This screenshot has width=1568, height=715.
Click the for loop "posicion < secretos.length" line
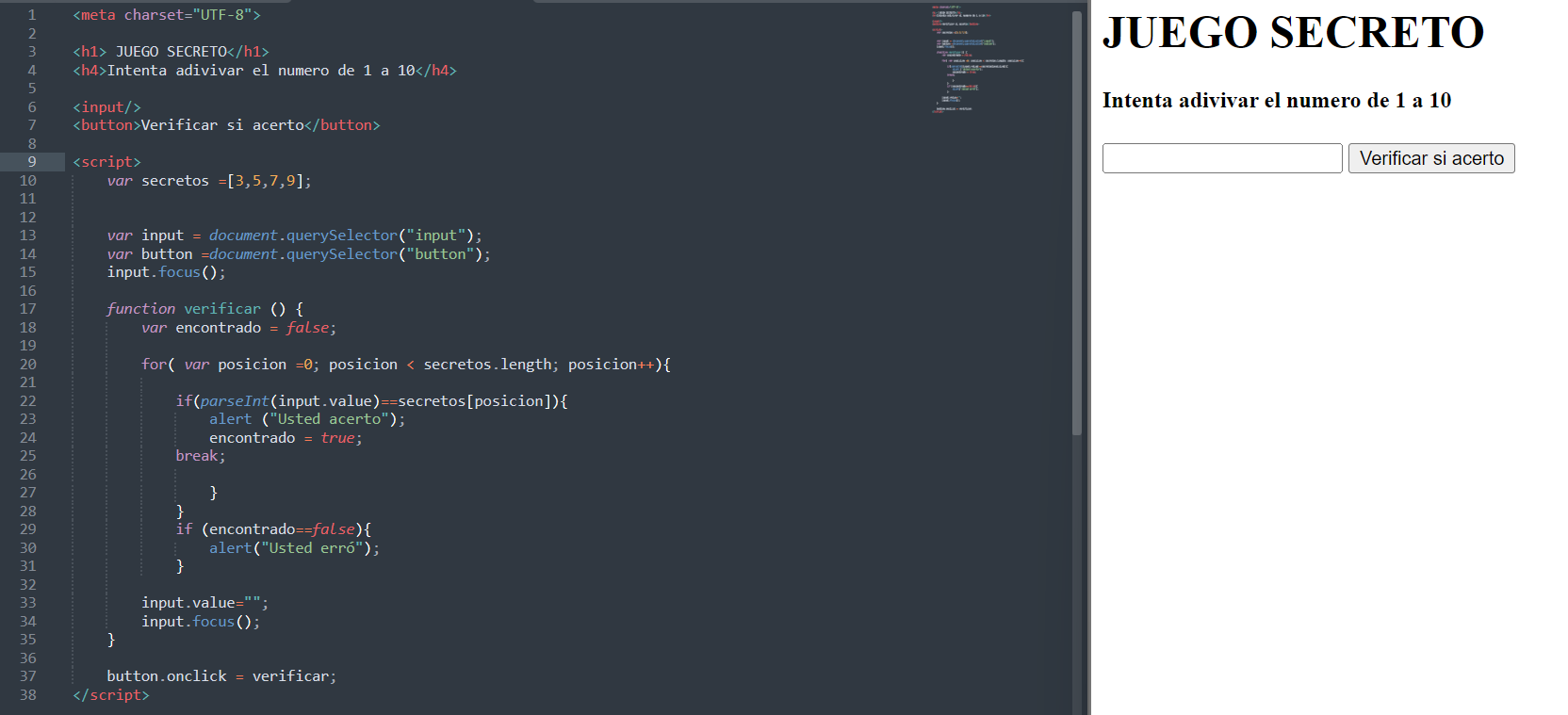point(406,365)
